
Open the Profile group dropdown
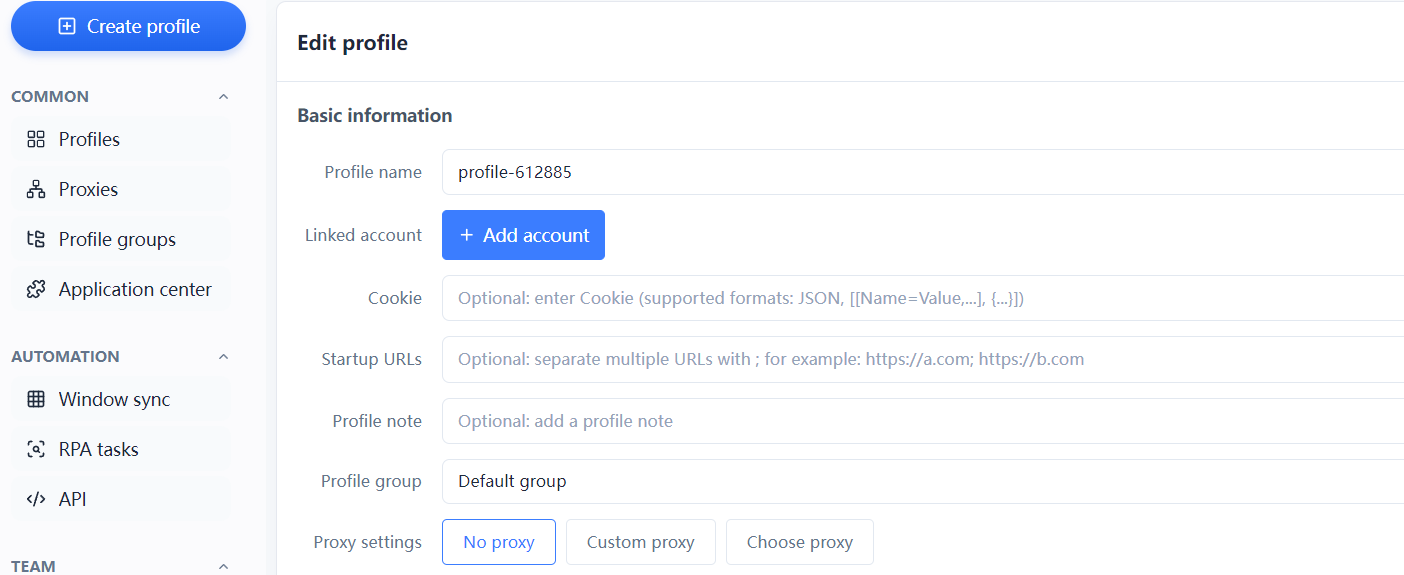click(923, 481)
